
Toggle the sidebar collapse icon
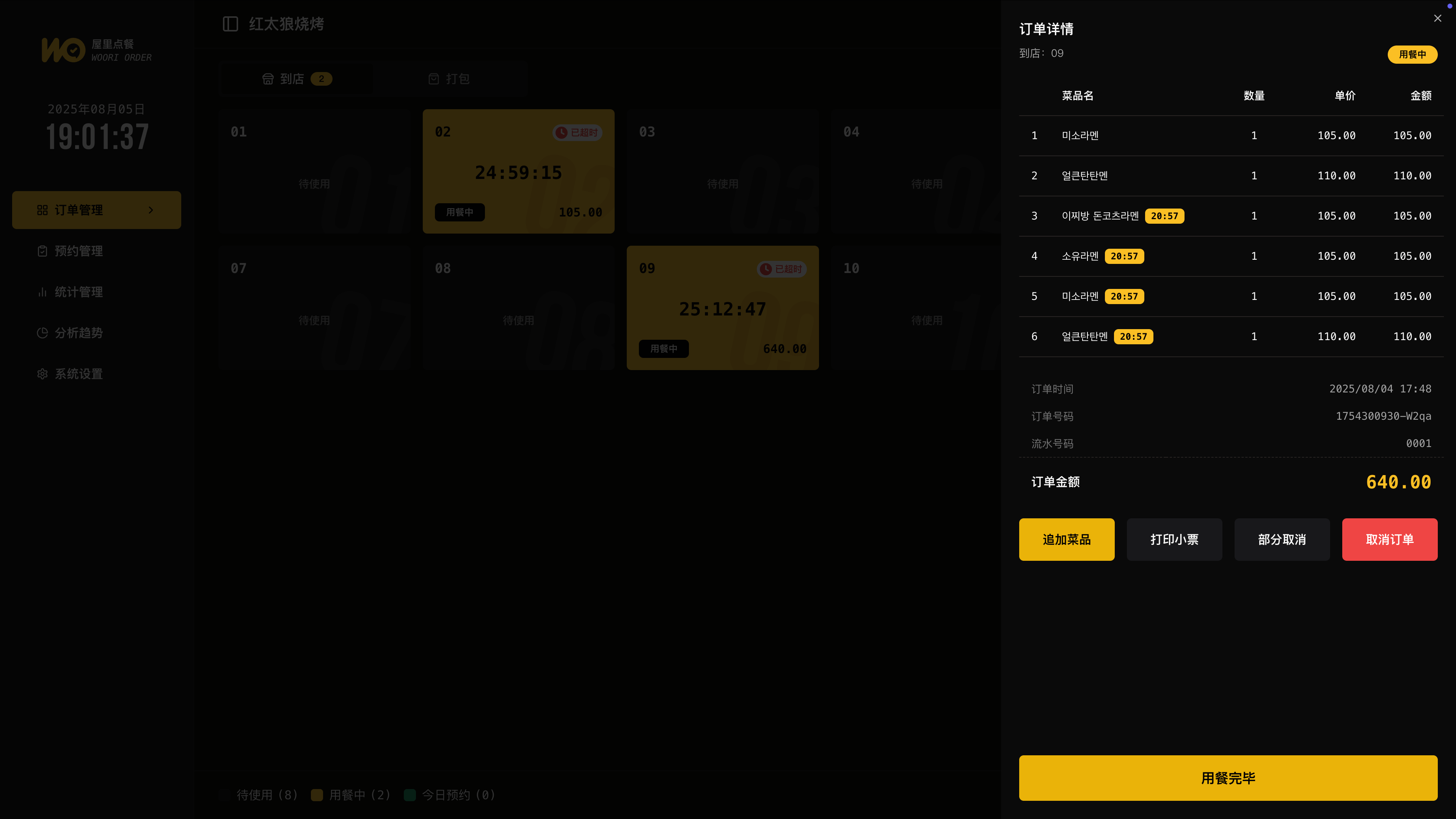click(230, 24)
